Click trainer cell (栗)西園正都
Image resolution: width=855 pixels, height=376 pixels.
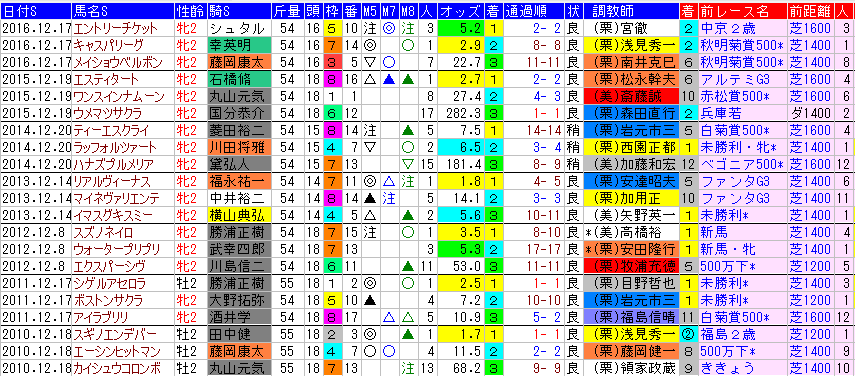(x=630, y=147)
